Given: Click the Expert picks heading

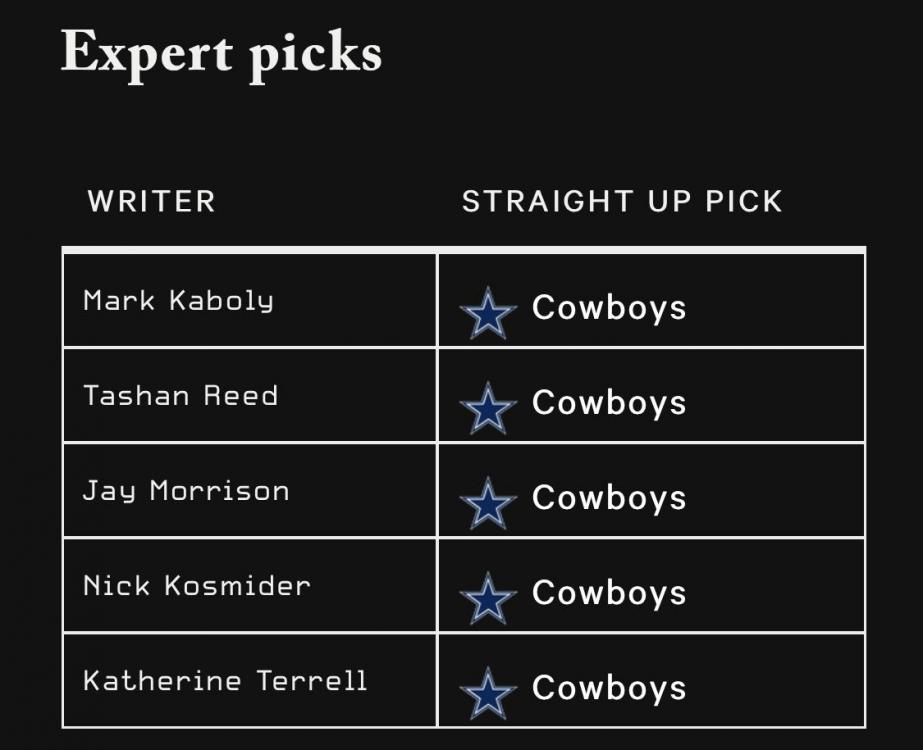Looking at the screenshot, I should tap(221, 50).
